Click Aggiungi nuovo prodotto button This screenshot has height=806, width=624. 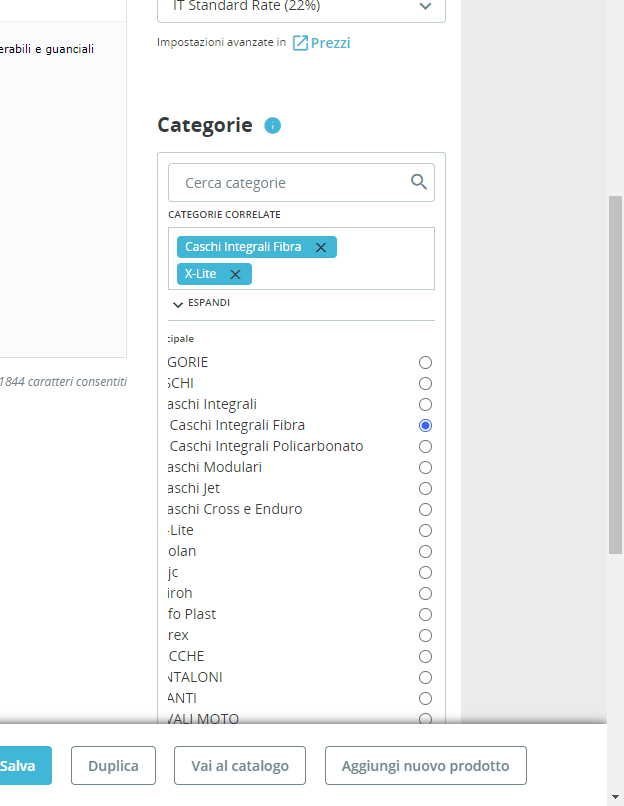point(425,766)
